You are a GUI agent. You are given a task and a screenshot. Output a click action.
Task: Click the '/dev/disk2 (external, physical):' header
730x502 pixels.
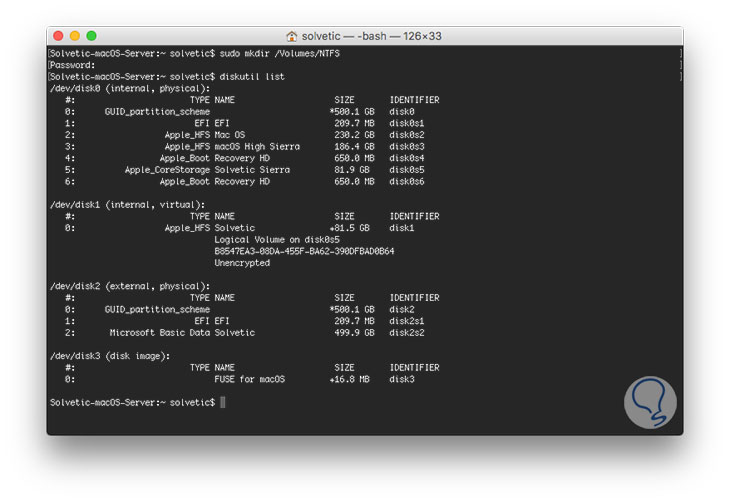coord(130,286)
